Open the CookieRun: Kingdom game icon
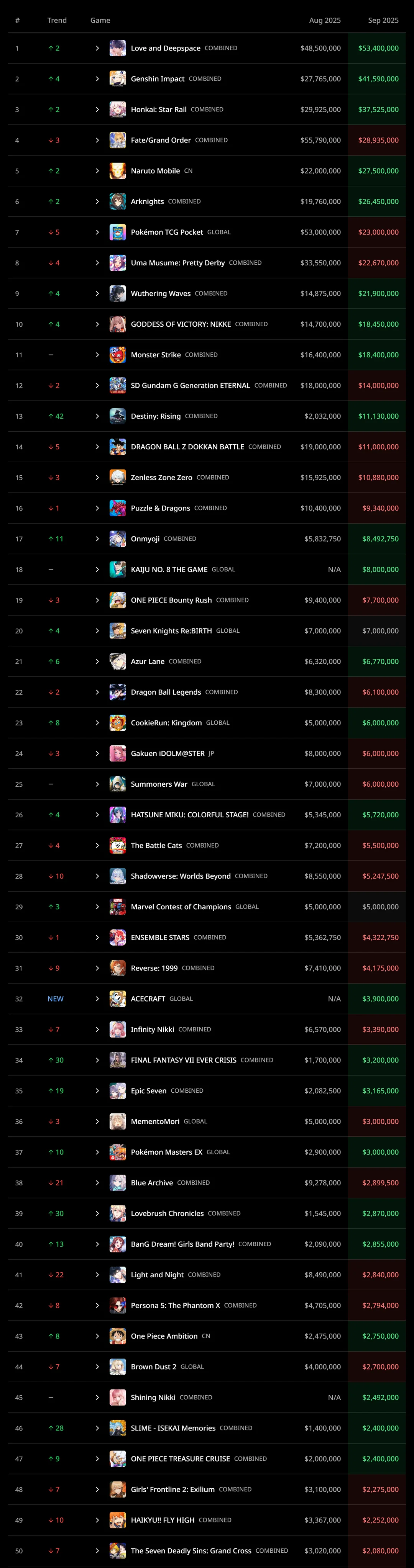 [118, 723]
